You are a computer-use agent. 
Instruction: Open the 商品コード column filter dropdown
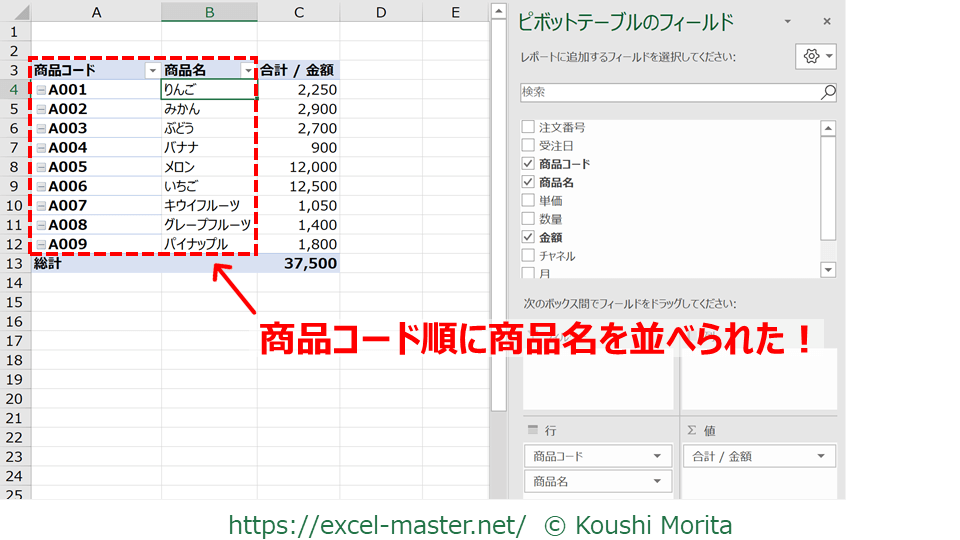coord(152,71)
